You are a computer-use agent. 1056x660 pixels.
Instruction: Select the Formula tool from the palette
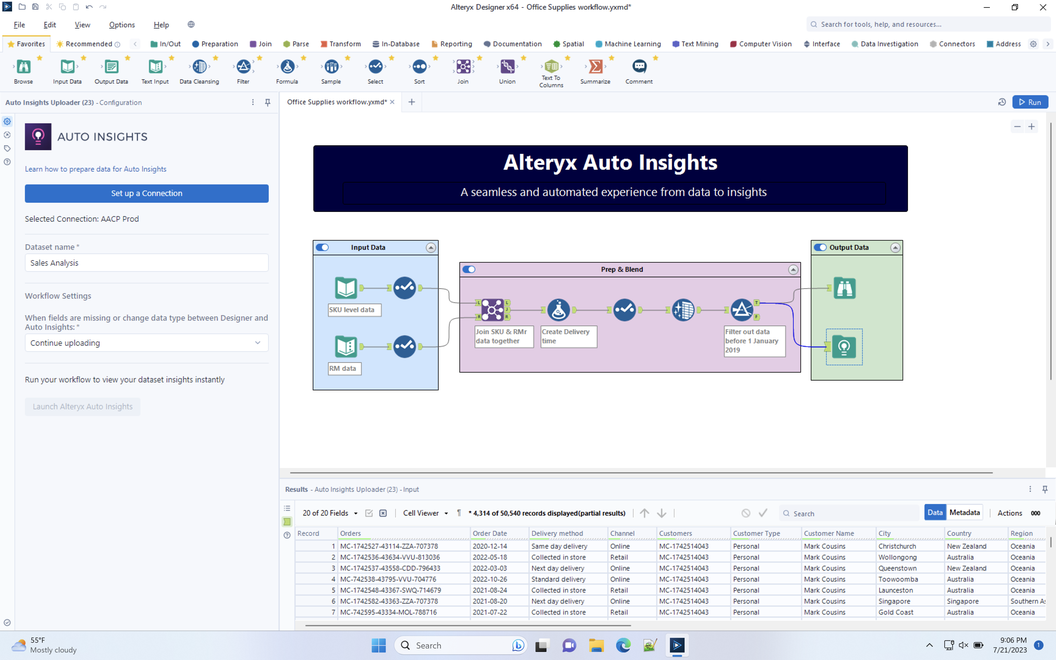[287, 68]
